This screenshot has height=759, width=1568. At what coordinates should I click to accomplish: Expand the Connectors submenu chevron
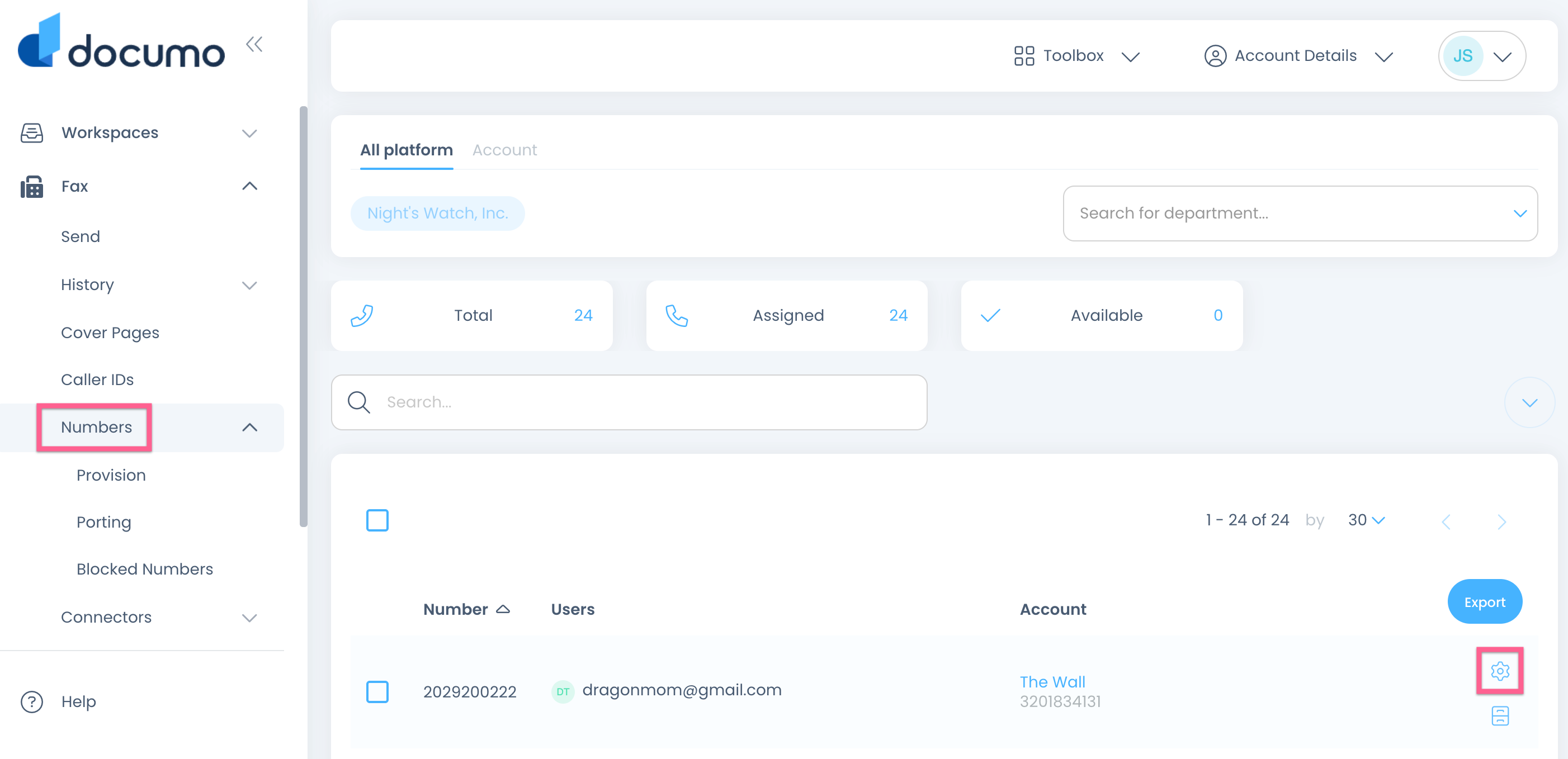(x=249, y=618)
